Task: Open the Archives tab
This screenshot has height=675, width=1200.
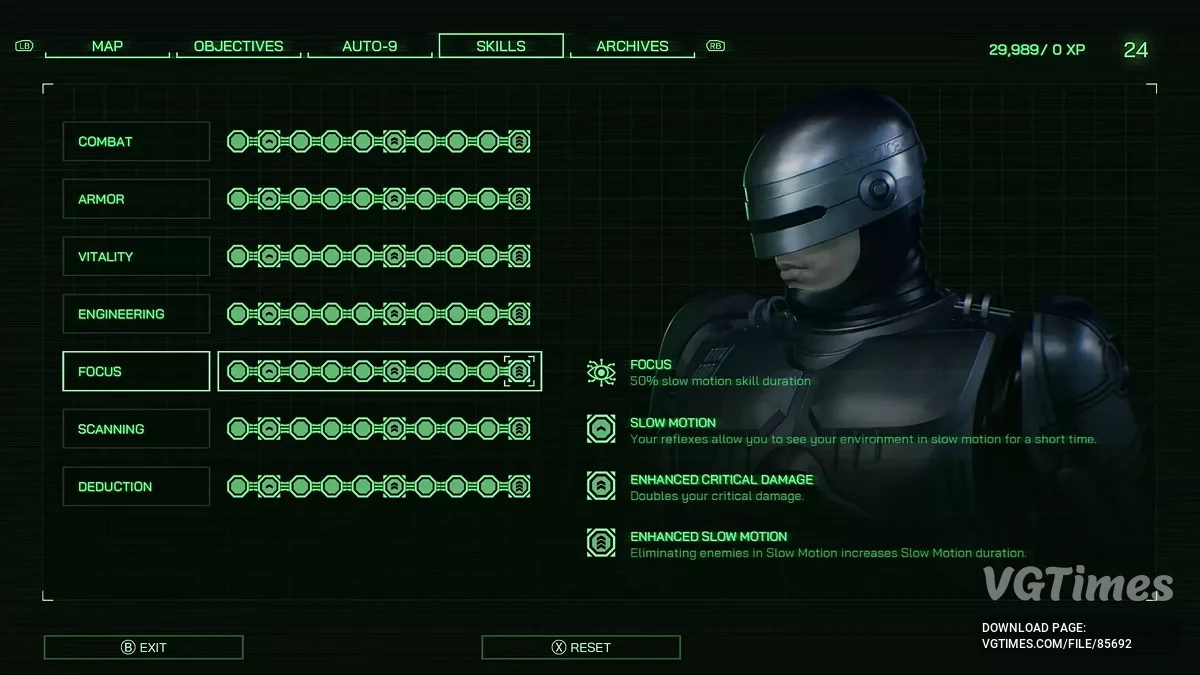Action: click(632, 45)
